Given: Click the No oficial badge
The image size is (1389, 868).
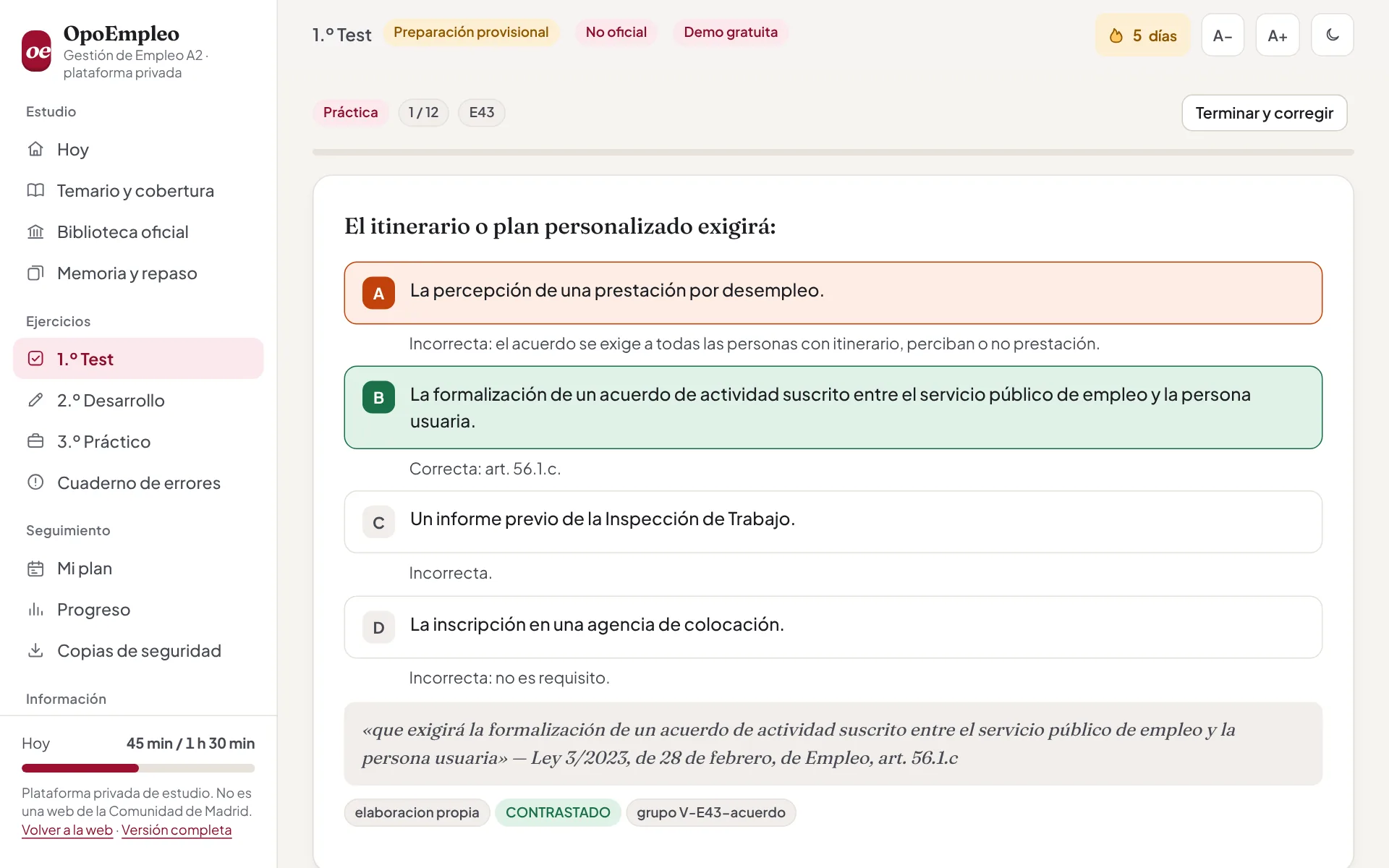Looking at the screenshot, I should click(616, 33).
